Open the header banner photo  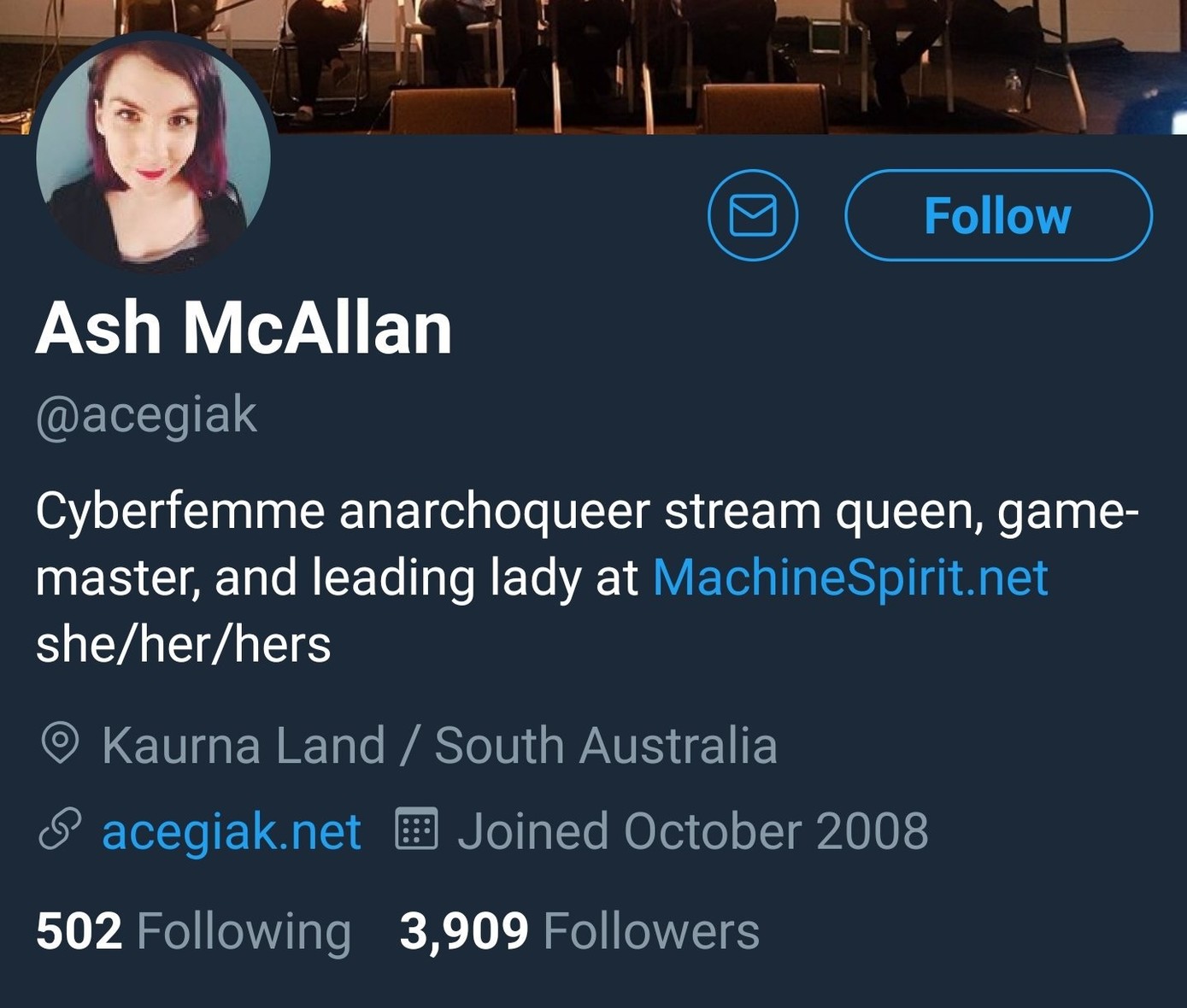[x=593, y=67]
